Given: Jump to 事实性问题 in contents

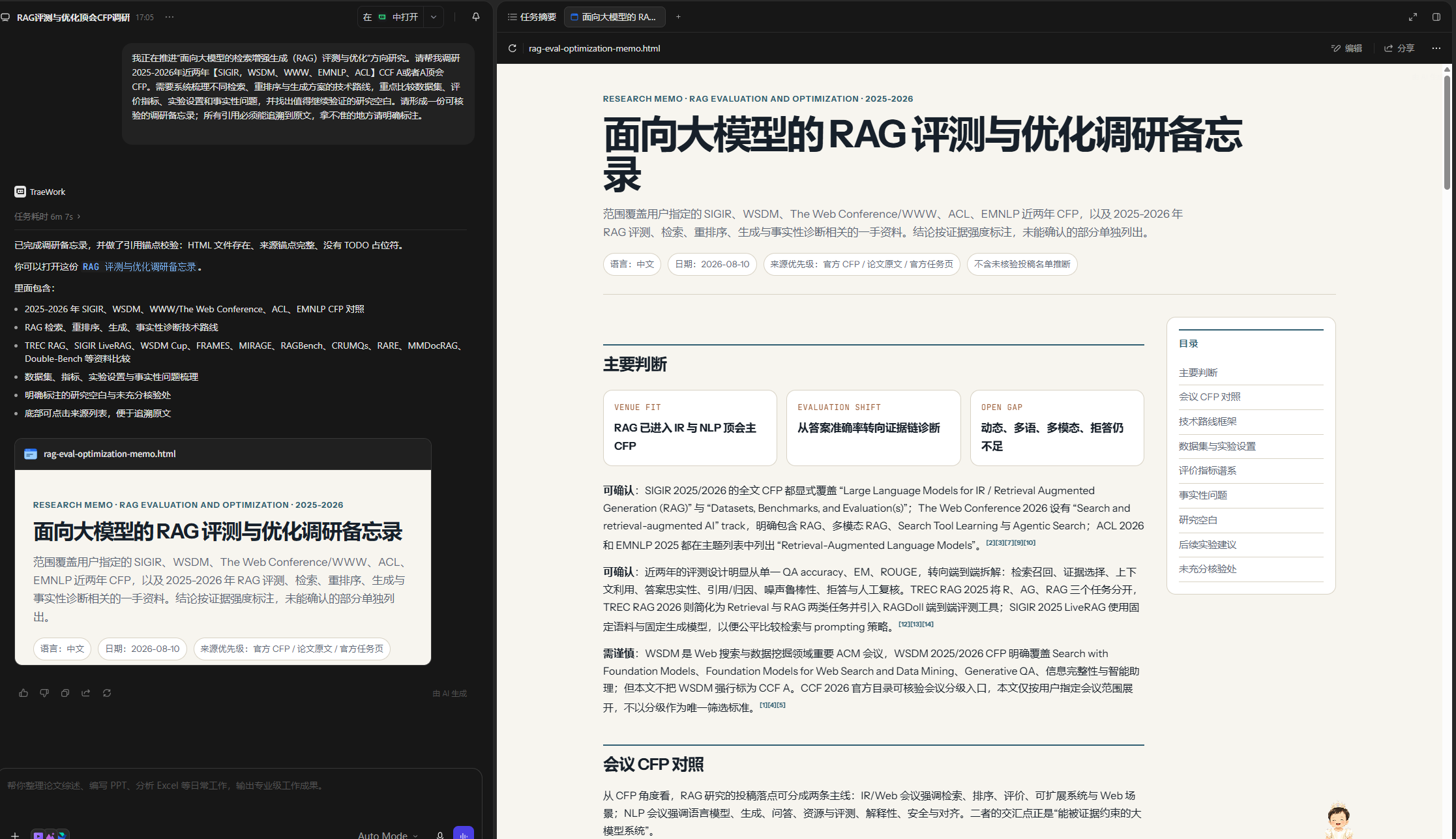Looking at the screenshot, I should [1203, 495].
